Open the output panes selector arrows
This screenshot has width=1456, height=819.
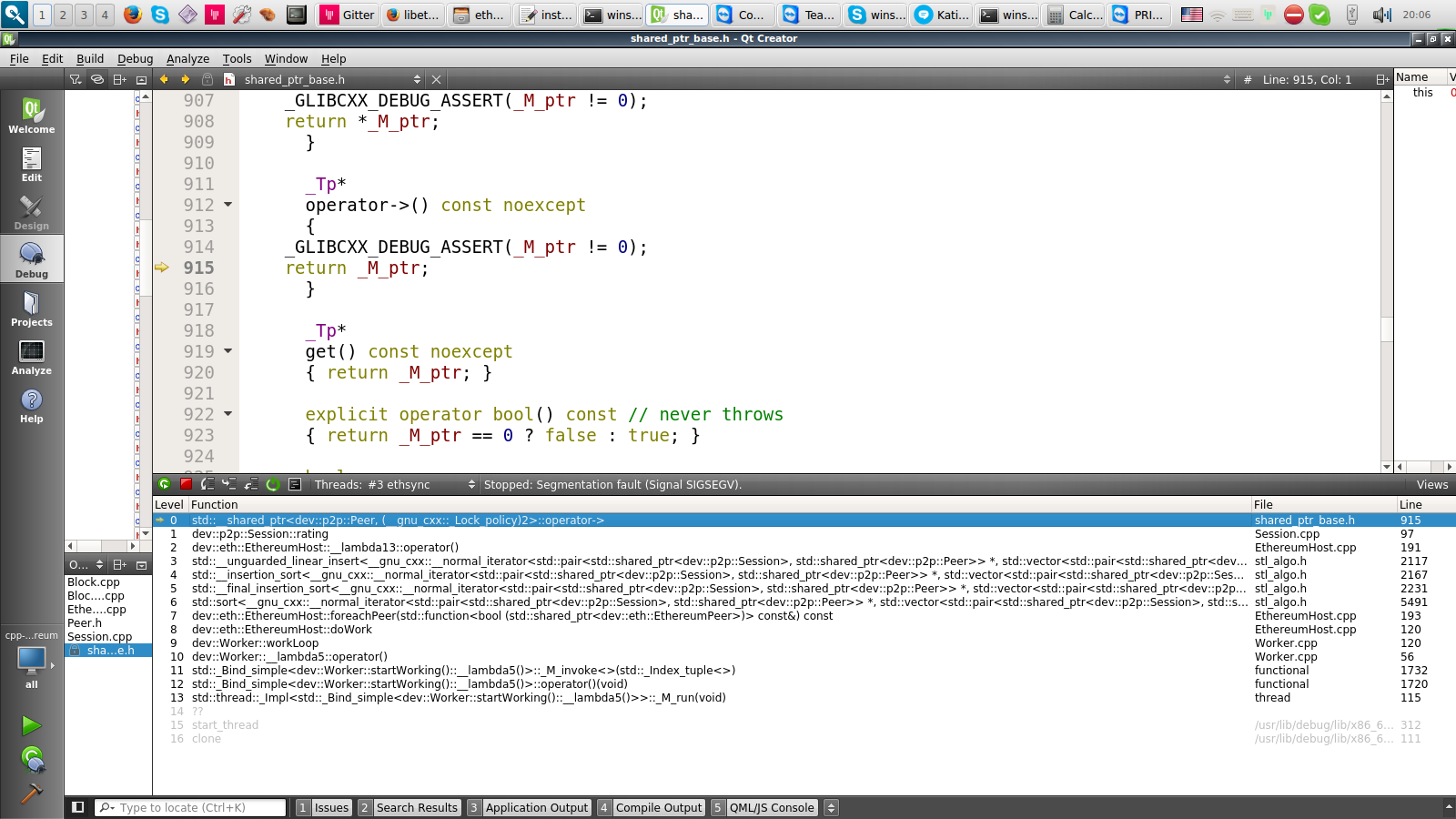tap(831, 807)
